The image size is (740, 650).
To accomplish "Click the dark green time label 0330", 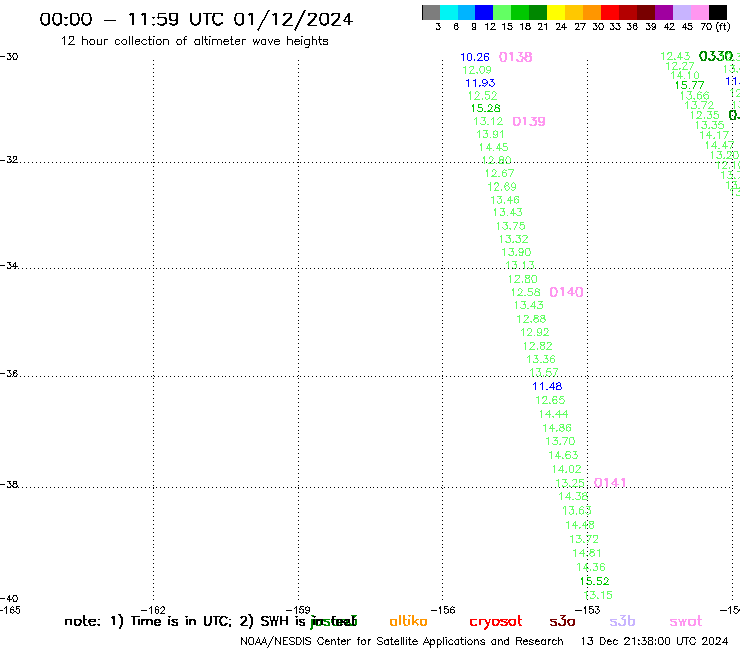I will point(715,57).
